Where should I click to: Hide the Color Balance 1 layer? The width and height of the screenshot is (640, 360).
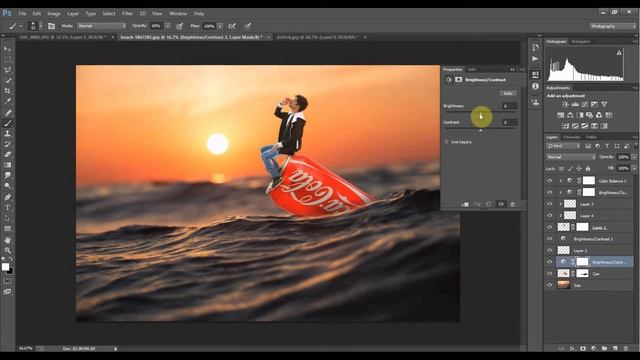point(549,181)
